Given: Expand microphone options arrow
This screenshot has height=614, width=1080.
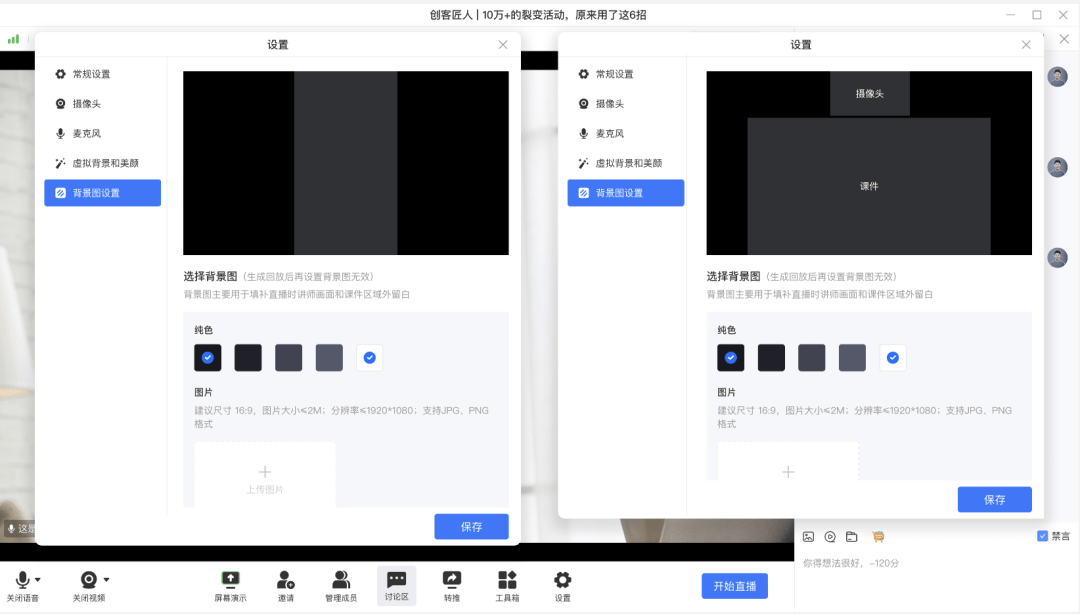Looking at the screenshot, I should point(38,579).
